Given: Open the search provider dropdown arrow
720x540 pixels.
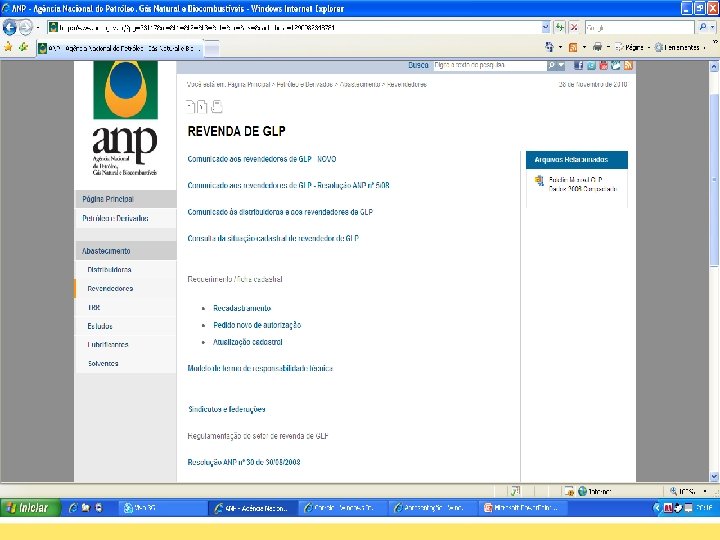Looking at the screenshot, I should (712, 28).
